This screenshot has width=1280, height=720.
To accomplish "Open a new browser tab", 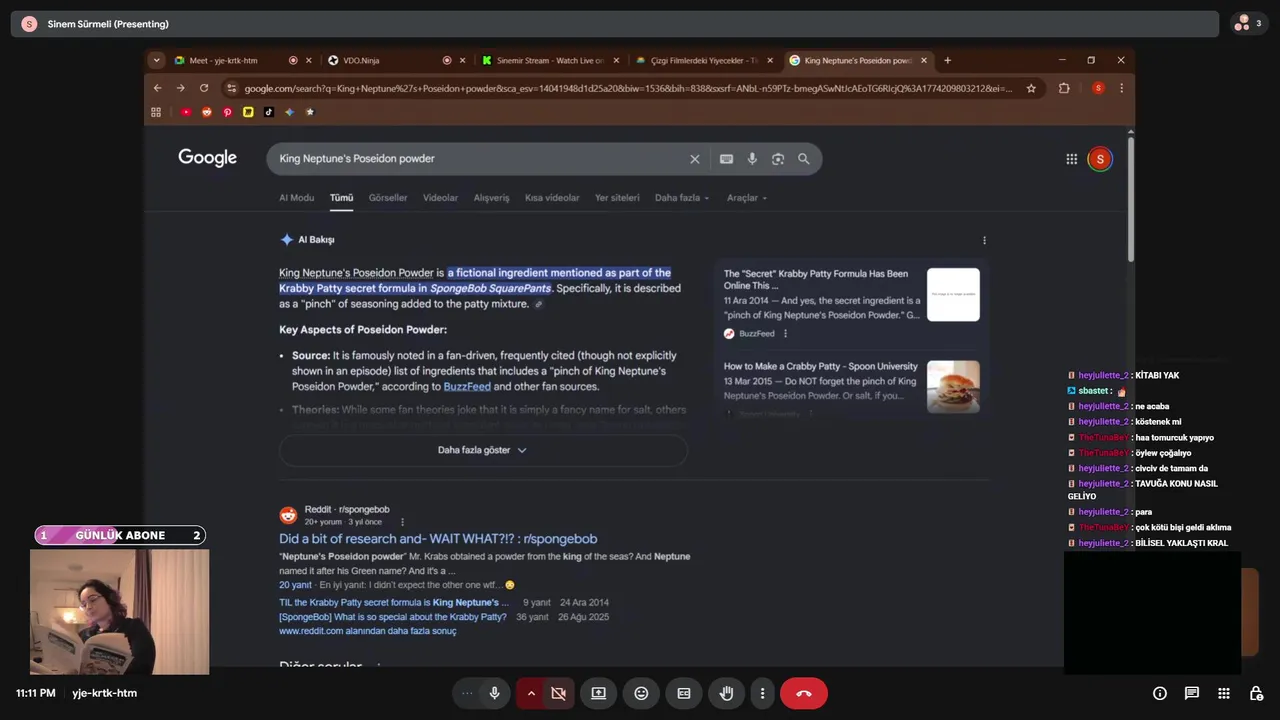I will coord(947,60).
